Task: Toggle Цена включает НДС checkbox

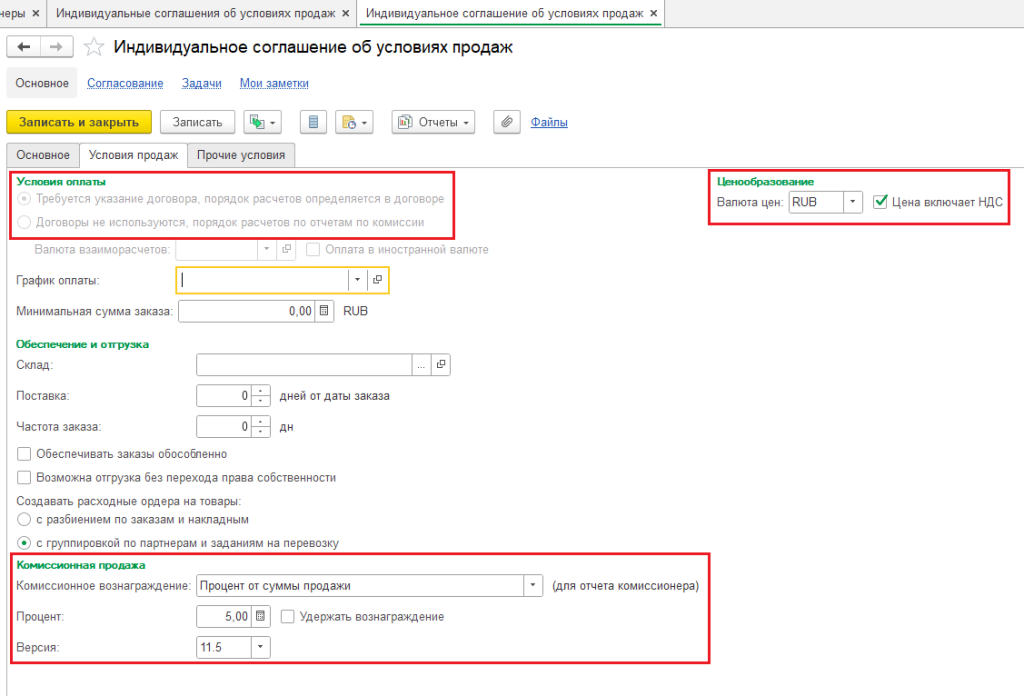Action: 880,202
